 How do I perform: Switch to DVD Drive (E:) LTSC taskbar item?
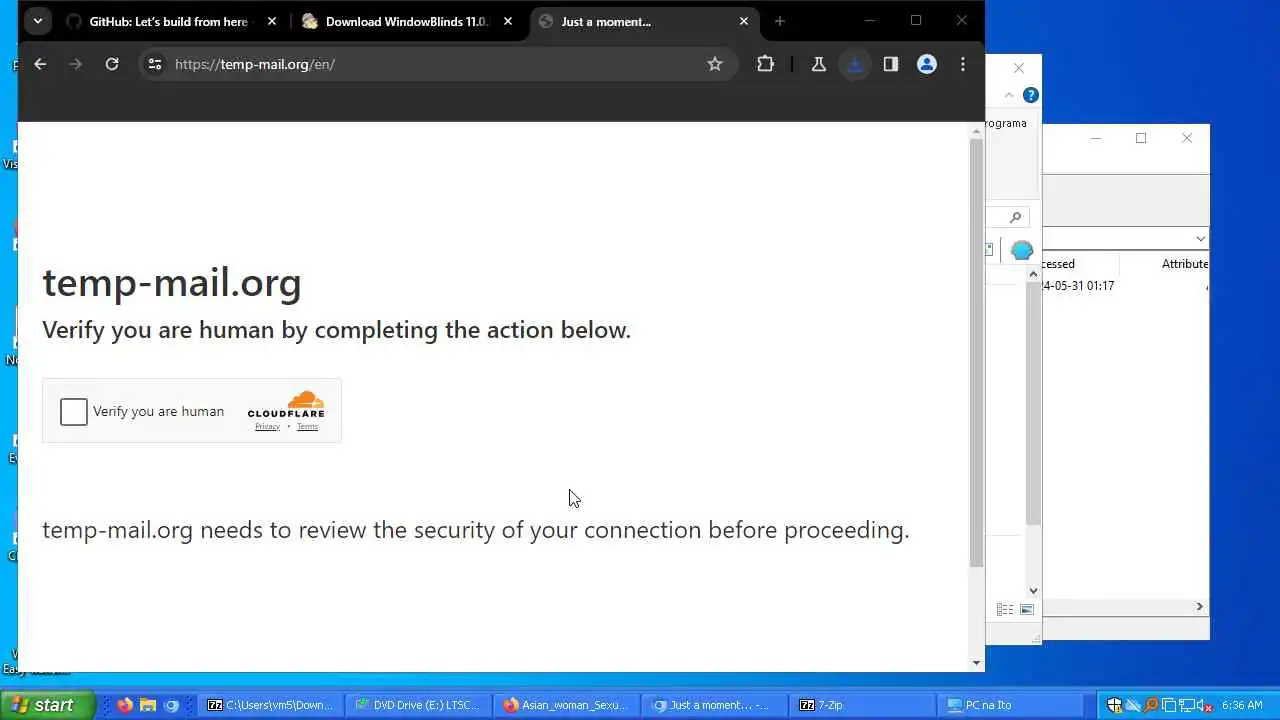click(419, 705)
